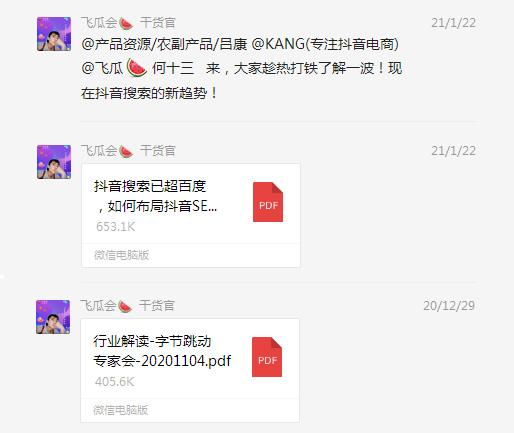514x433 pixels.
Task: Click sender name 飞瓜会 干货官 above the 字节跳动 file
Action: (x=128, y=306)
